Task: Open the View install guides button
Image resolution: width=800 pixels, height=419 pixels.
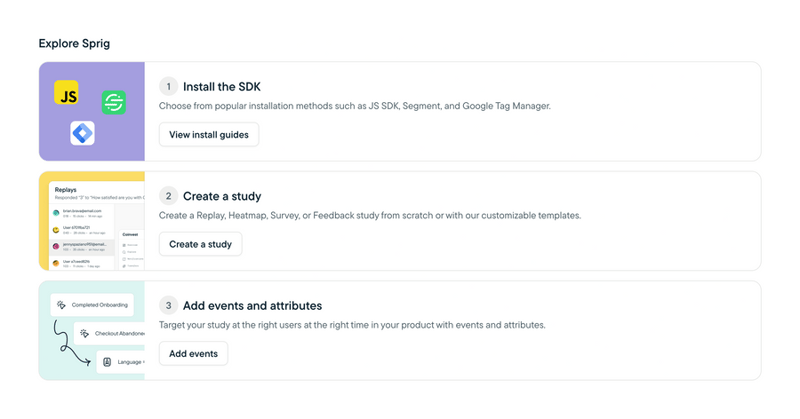Action: pos(209,135)
